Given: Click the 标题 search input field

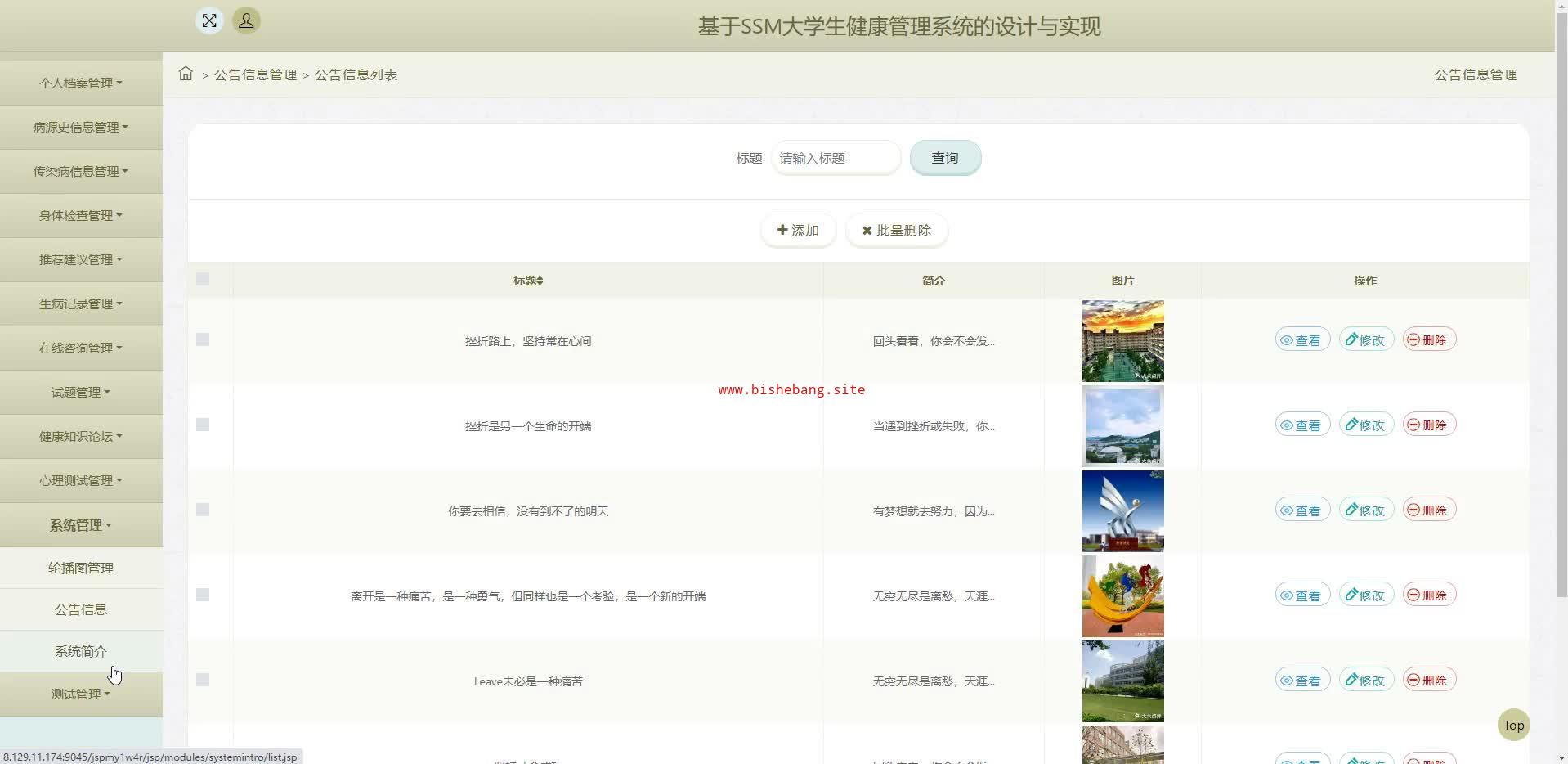Looking at the screenshot, I should (x=835, y=158).
